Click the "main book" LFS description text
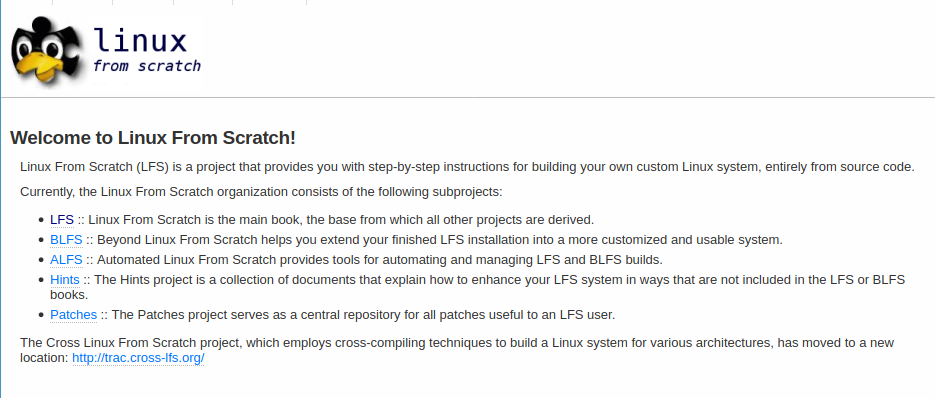Image resolution: width=935 pixels, height=398 pixels. (x=336, y=220)
